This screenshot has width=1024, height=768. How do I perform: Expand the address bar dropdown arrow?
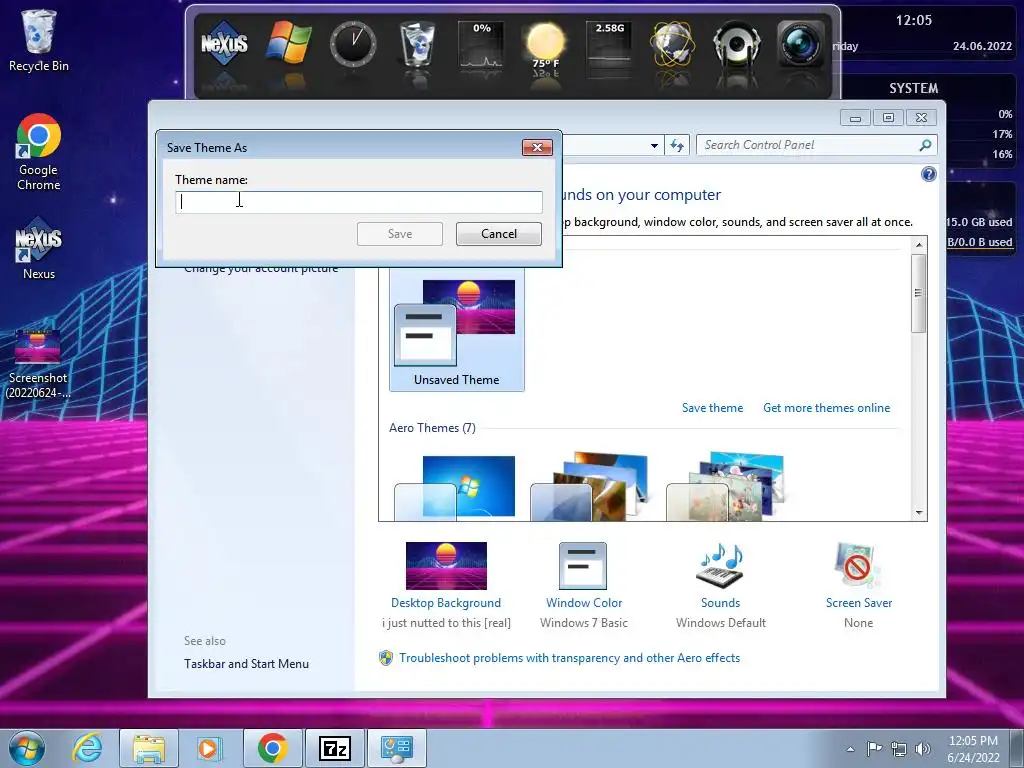tap(654, 146)
